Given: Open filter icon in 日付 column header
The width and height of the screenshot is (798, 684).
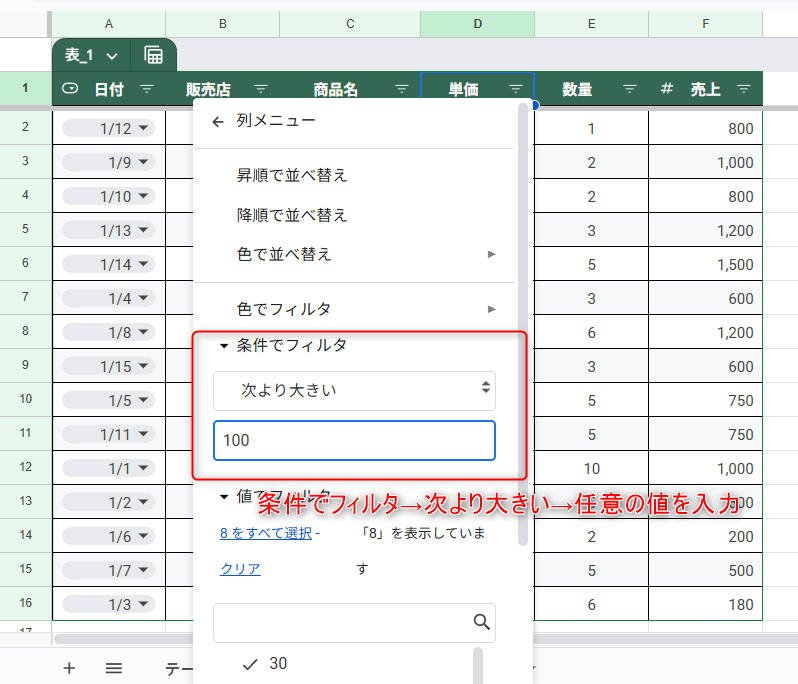Looking at the screenshot, I should click(147, 89).
